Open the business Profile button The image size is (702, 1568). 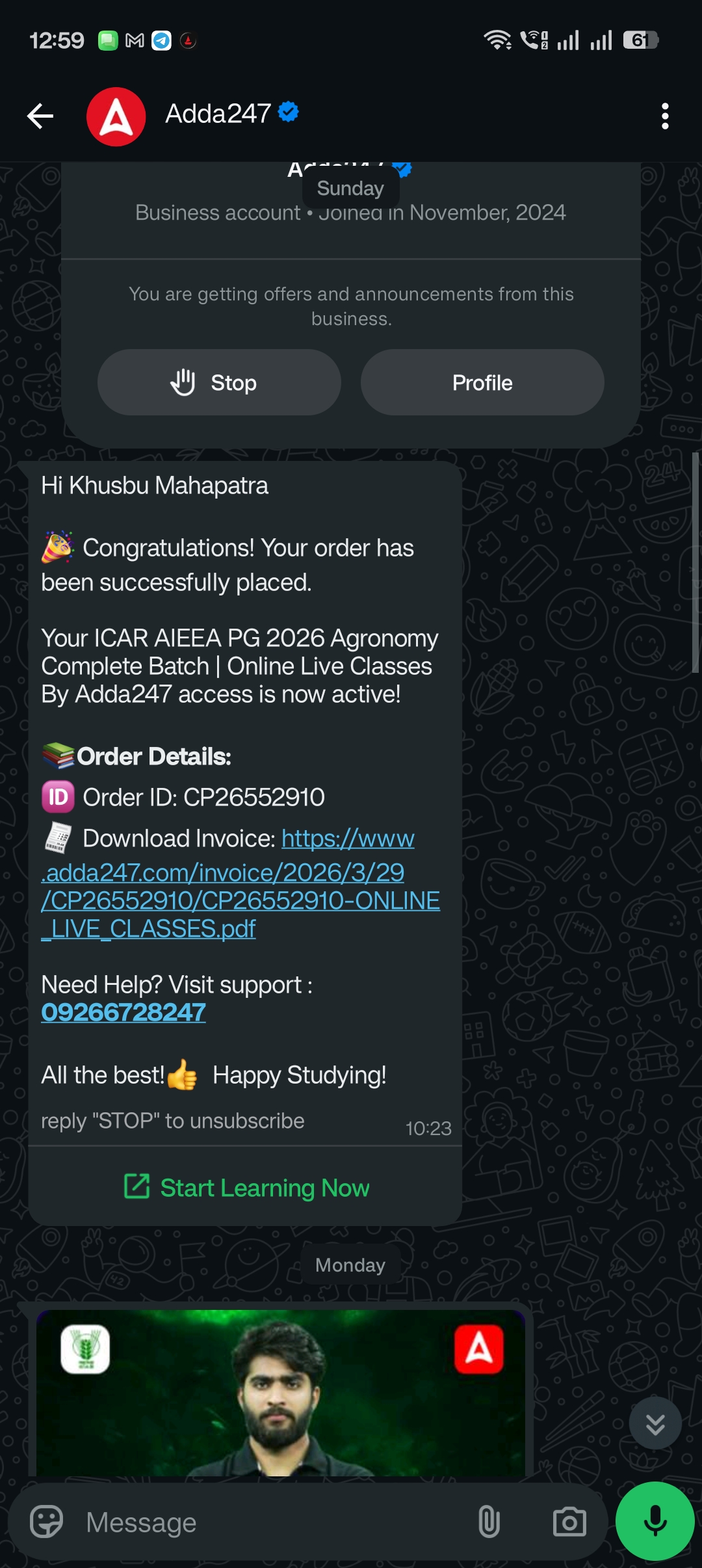click(x=482, y=382)
